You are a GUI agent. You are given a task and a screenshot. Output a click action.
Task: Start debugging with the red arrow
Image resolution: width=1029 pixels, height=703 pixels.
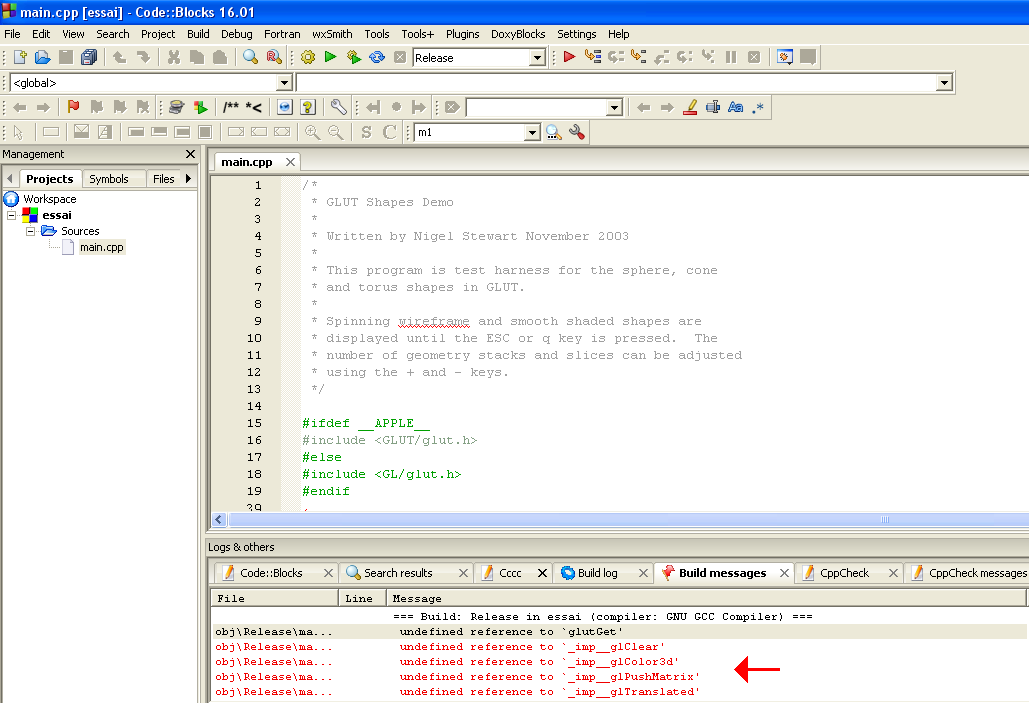569,57
